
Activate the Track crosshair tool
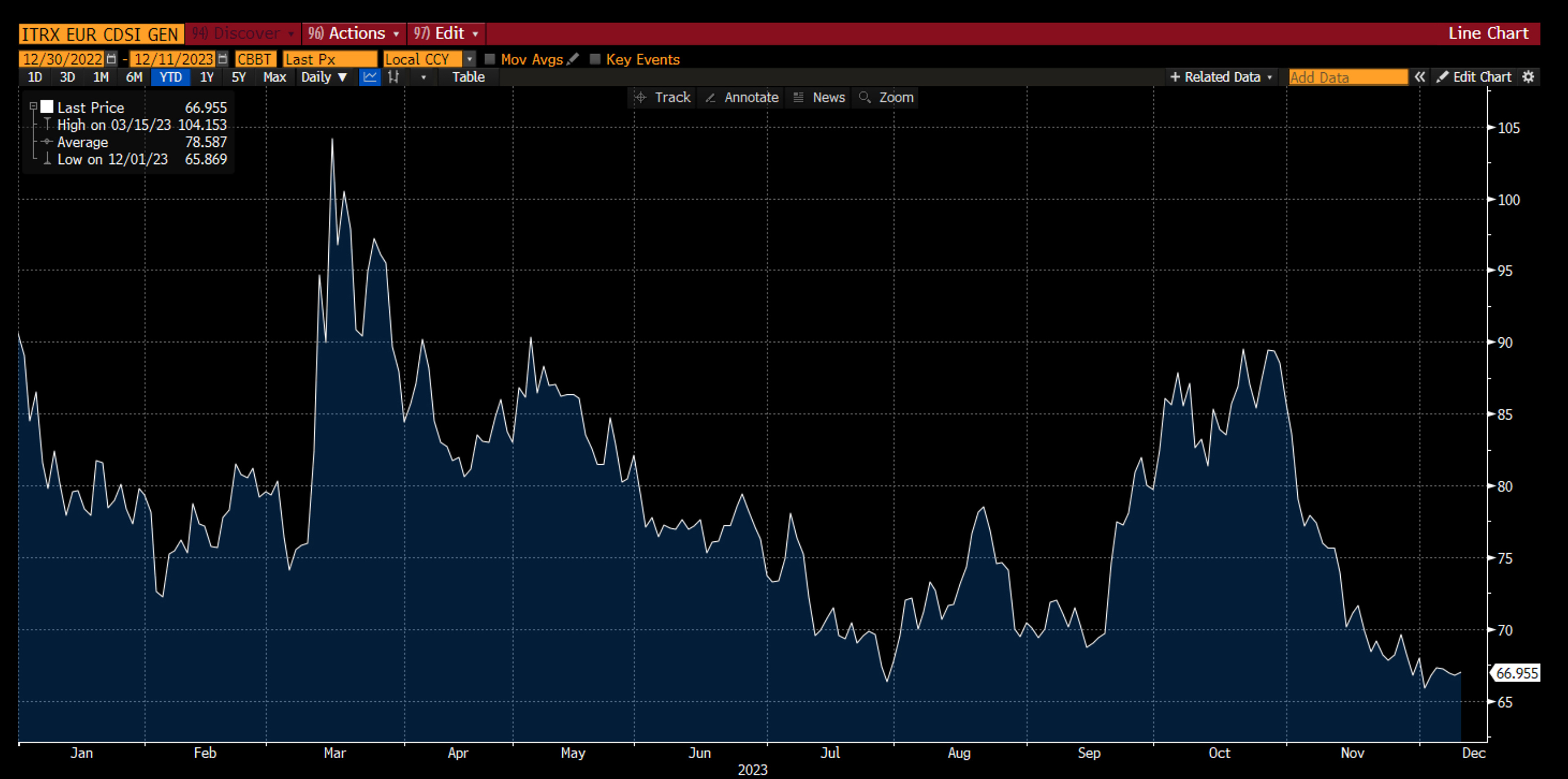662,97
